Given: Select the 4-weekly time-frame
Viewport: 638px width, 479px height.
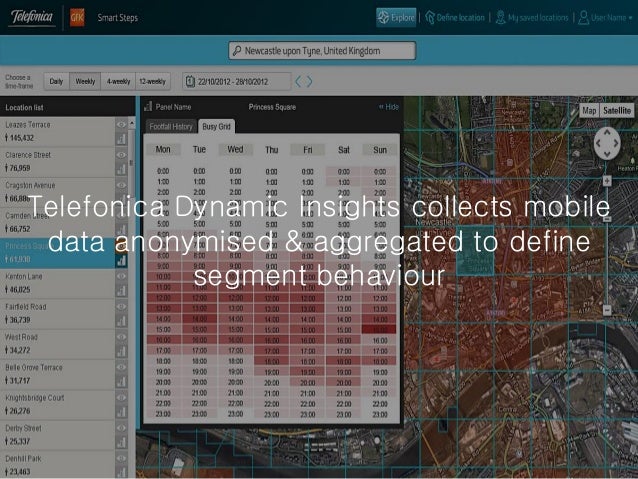Looking at the screenshot, I should point(118,81).
